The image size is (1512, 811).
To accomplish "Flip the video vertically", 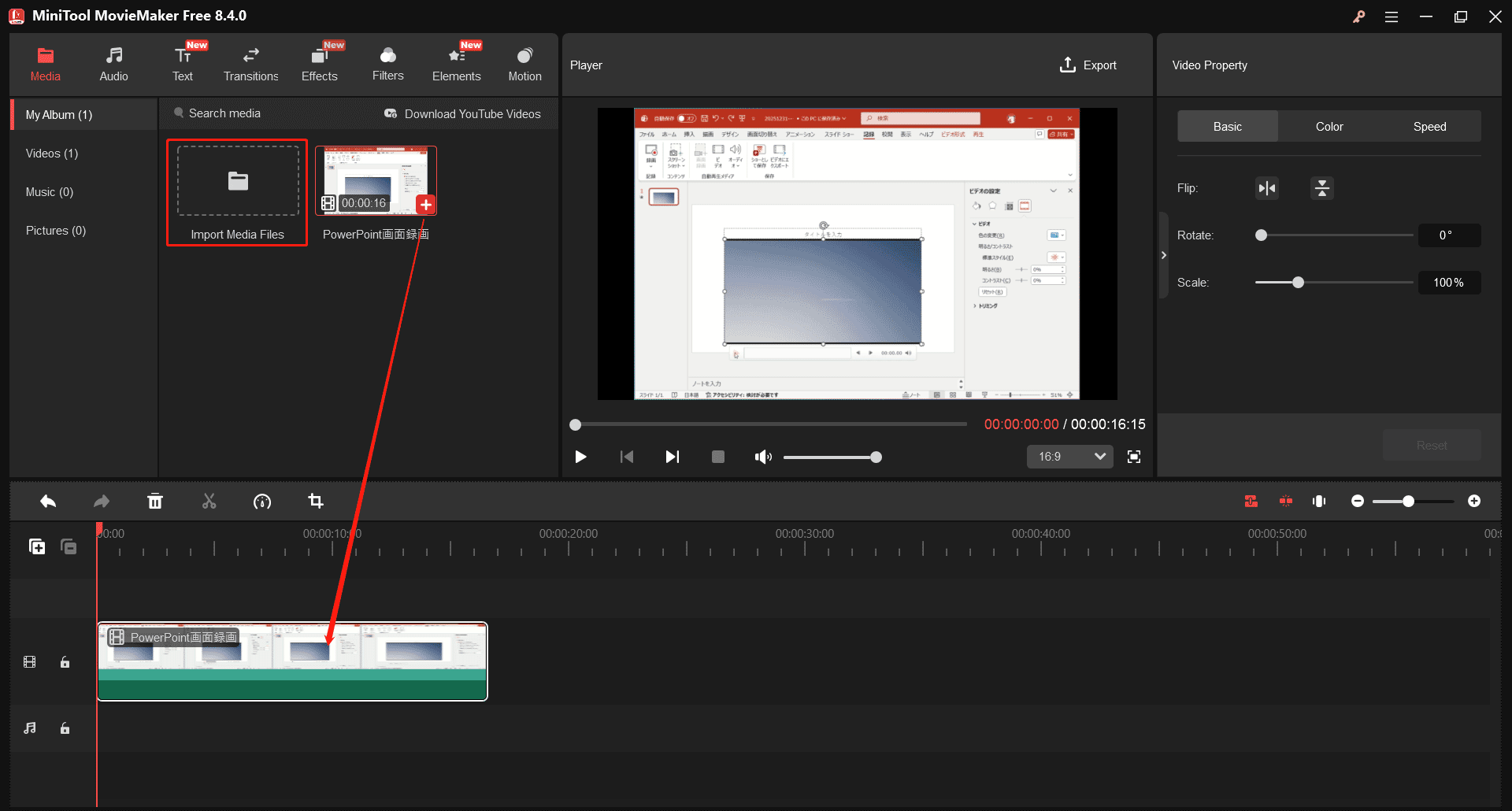I will [x=1321, y=188].
